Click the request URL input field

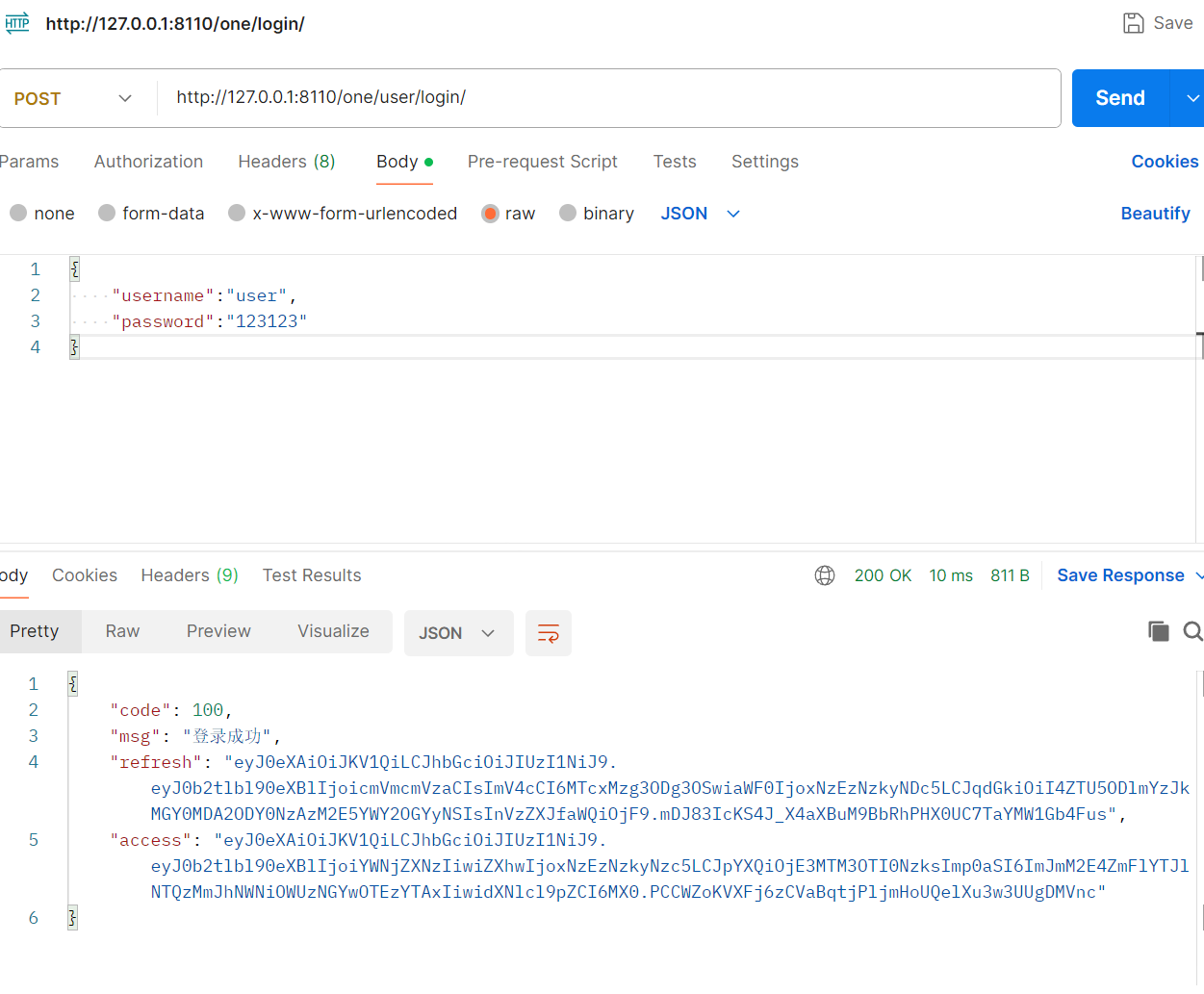point(608,98)
